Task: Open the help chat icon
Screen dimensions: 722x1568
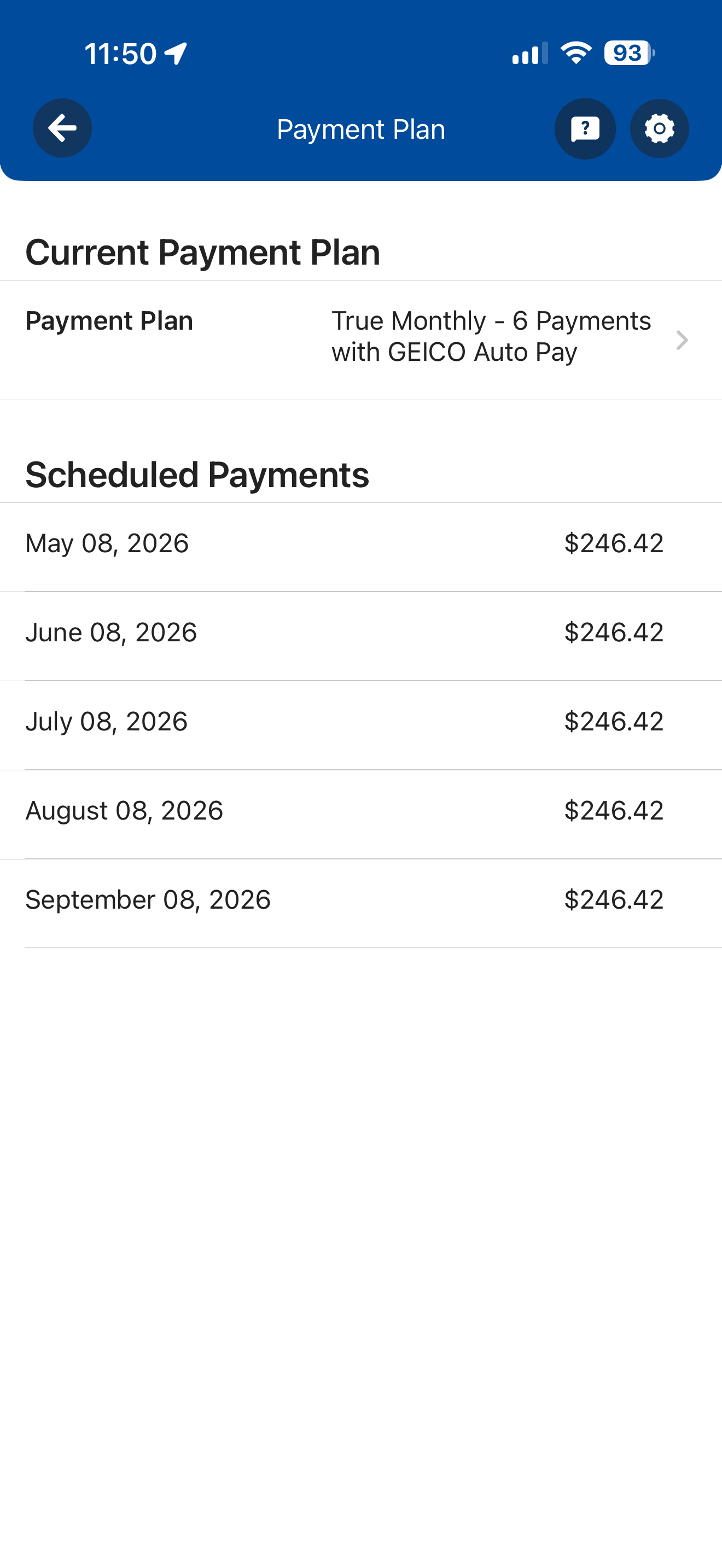Action: pyautogui.click(x=585, y=128)
